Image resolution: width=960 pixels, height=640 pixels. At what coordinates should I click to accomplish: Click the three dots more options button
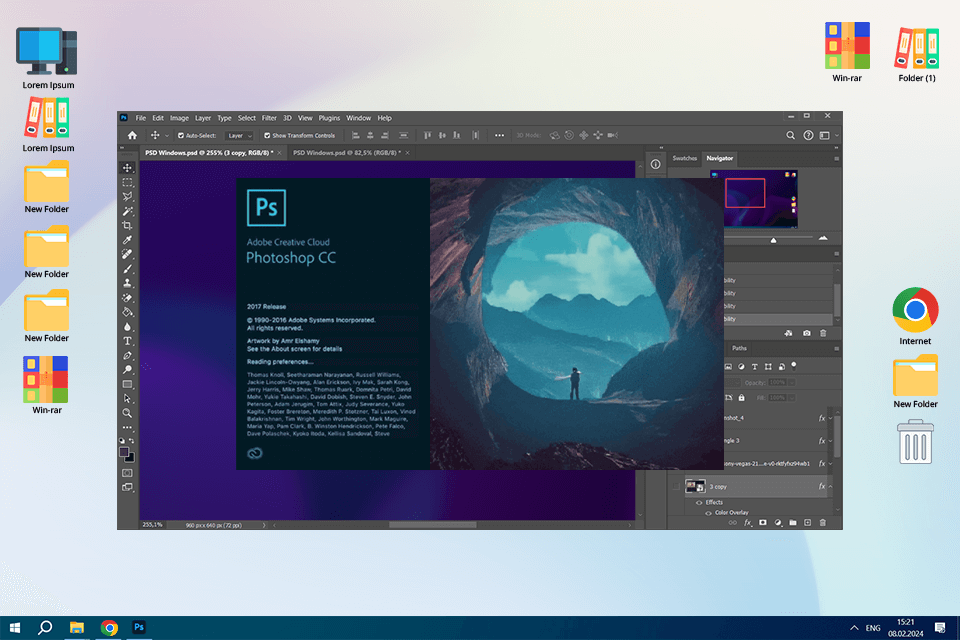[x=500, y=135]
